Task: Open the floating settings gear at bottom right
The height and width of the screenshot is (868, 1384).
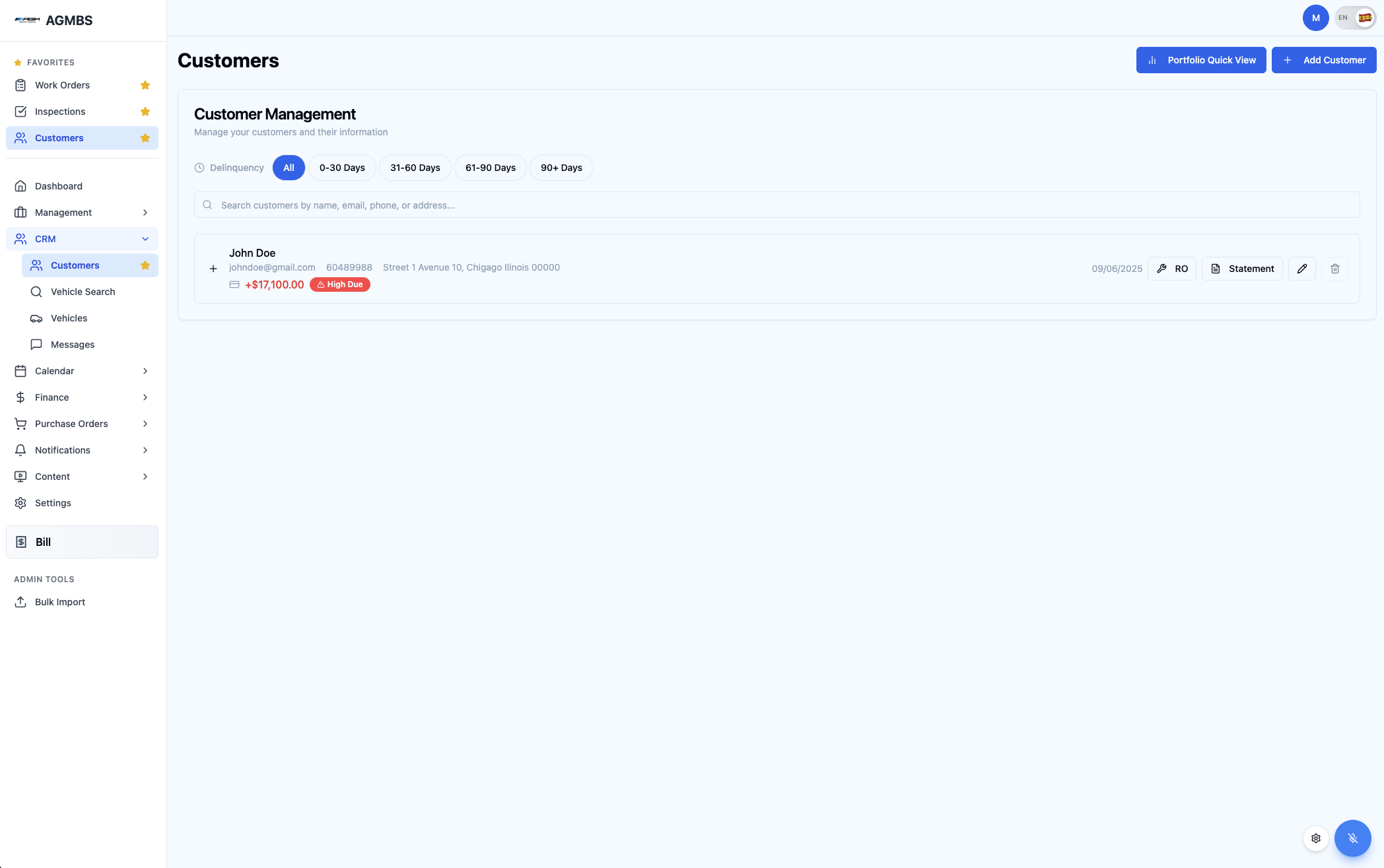Action: [1315, 838]
